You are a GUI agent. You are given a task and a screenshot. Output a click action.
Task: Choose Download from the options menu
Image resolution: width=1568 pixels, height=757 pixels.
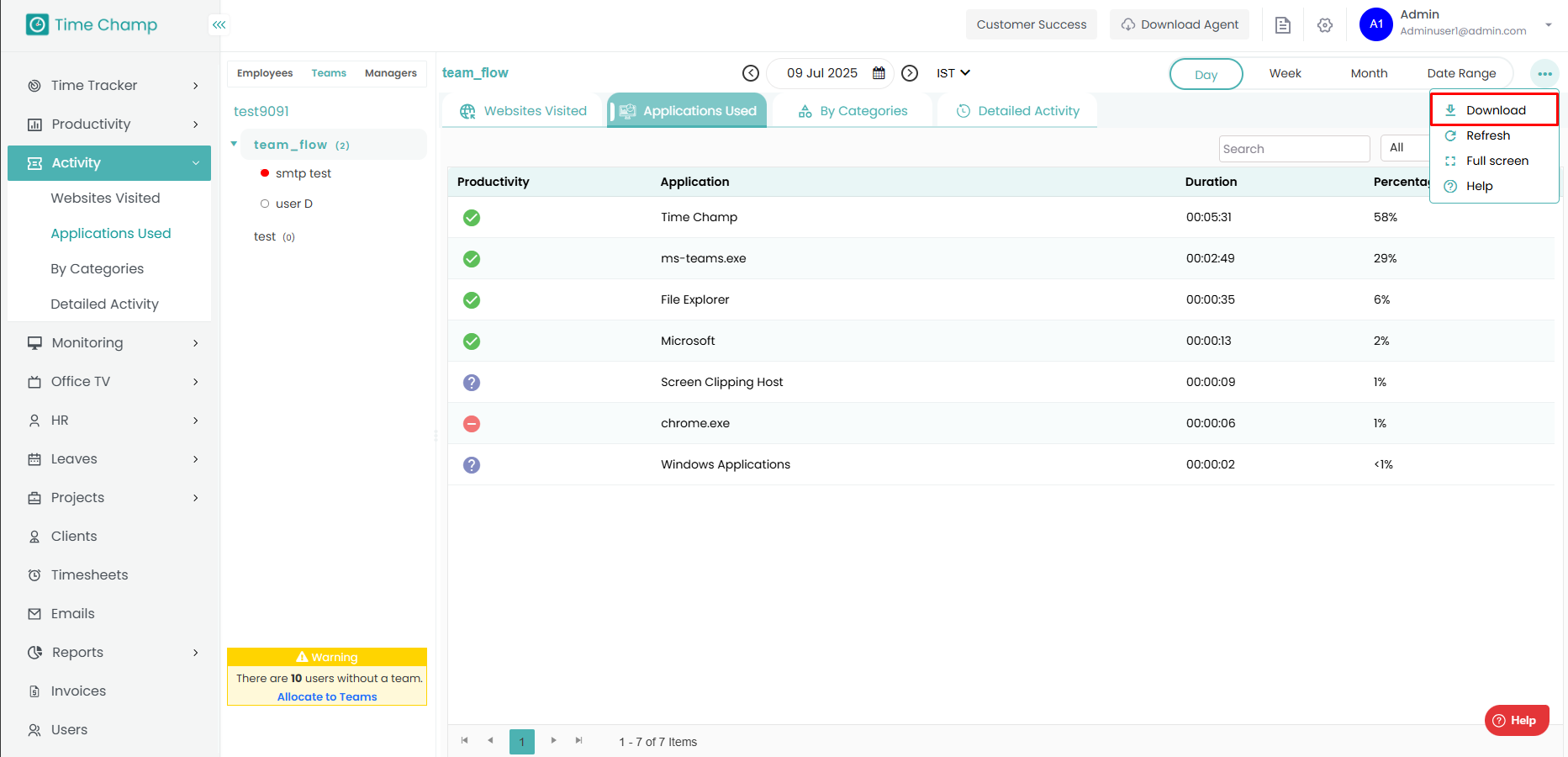(x=1495, y=110)
